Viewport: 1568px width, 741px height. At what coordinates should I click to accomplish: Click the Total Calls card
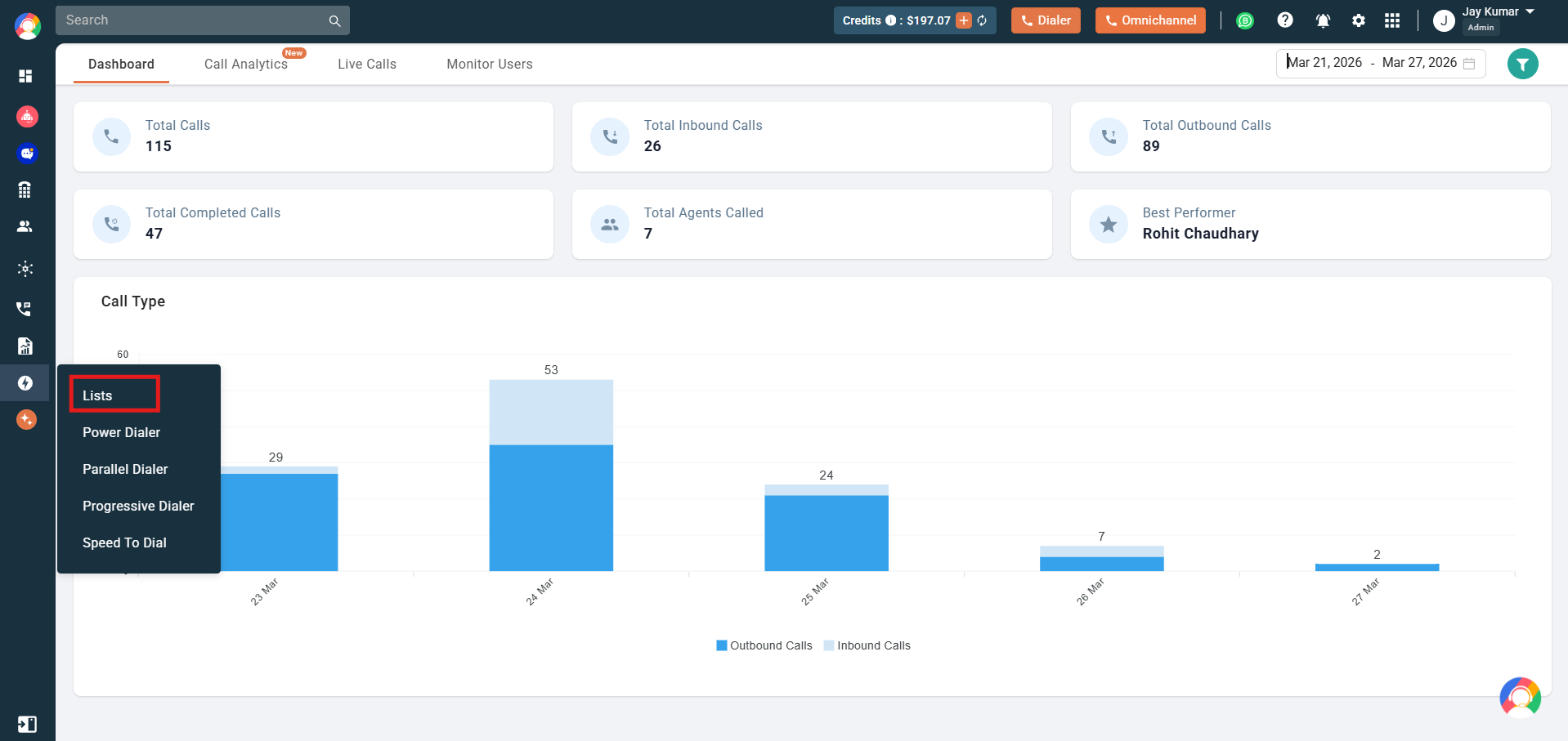pyautogui.click(x=313, y=136)
